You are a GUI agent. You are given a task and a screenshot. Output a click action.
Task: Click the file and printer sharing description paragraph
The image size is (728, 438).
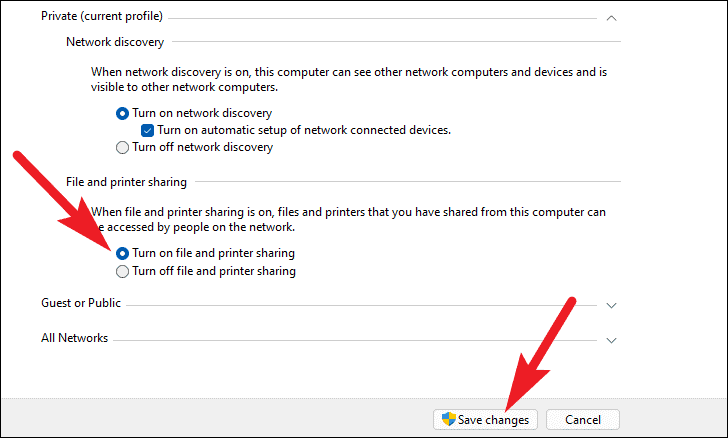click(348, 219)
